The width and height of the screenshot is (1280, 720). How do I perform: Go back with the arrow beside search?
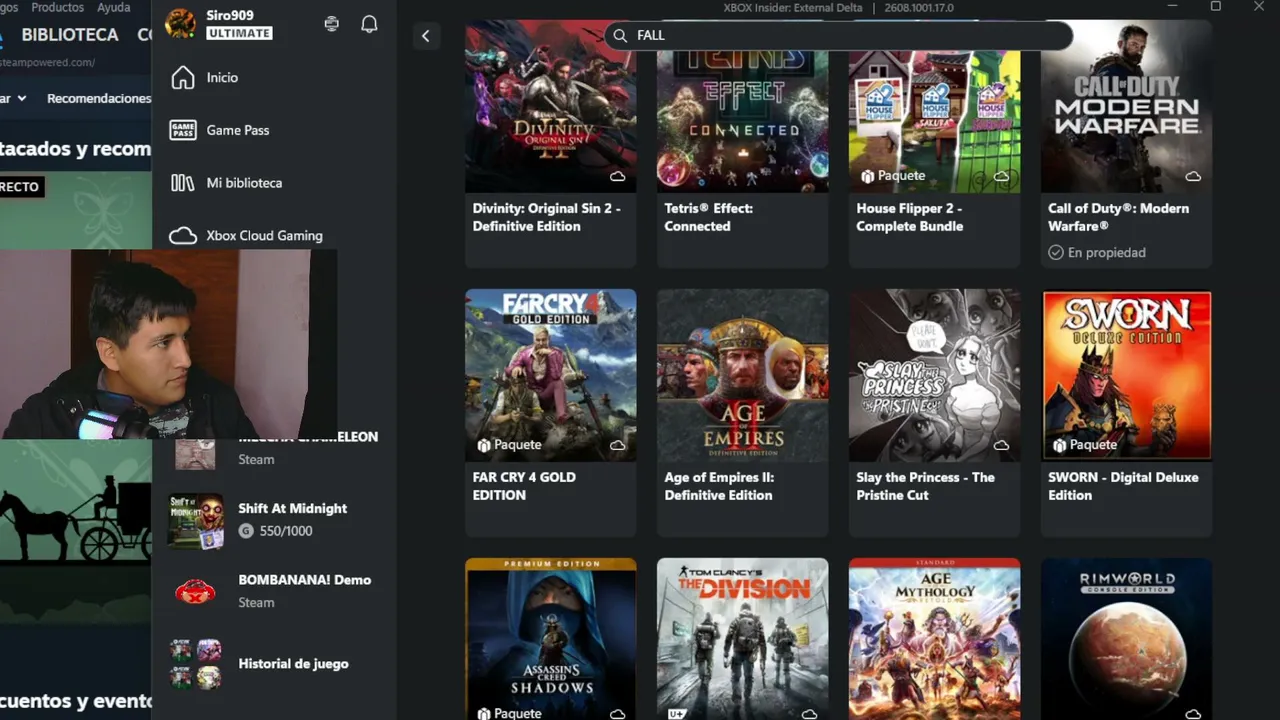(x=425, y=36)
